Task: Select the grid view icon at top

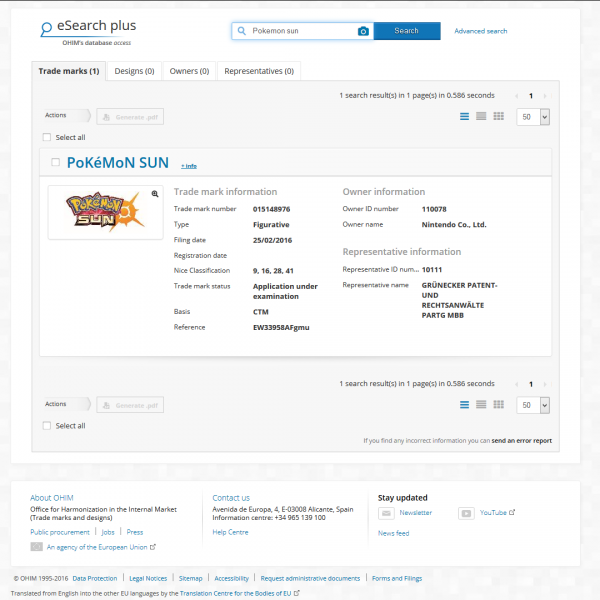Action: click(x=498, y=117)
